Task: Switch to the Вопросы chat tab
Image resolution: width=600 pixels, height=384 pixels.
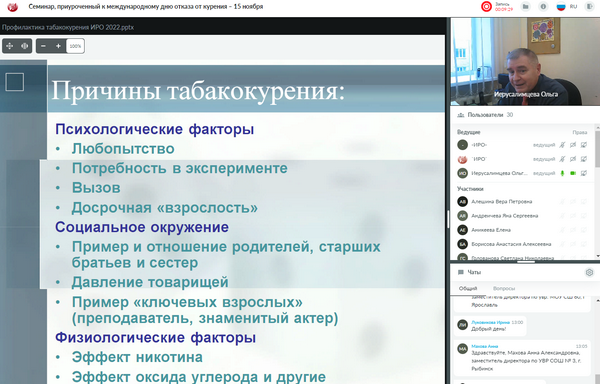Action: click(504, 288)
